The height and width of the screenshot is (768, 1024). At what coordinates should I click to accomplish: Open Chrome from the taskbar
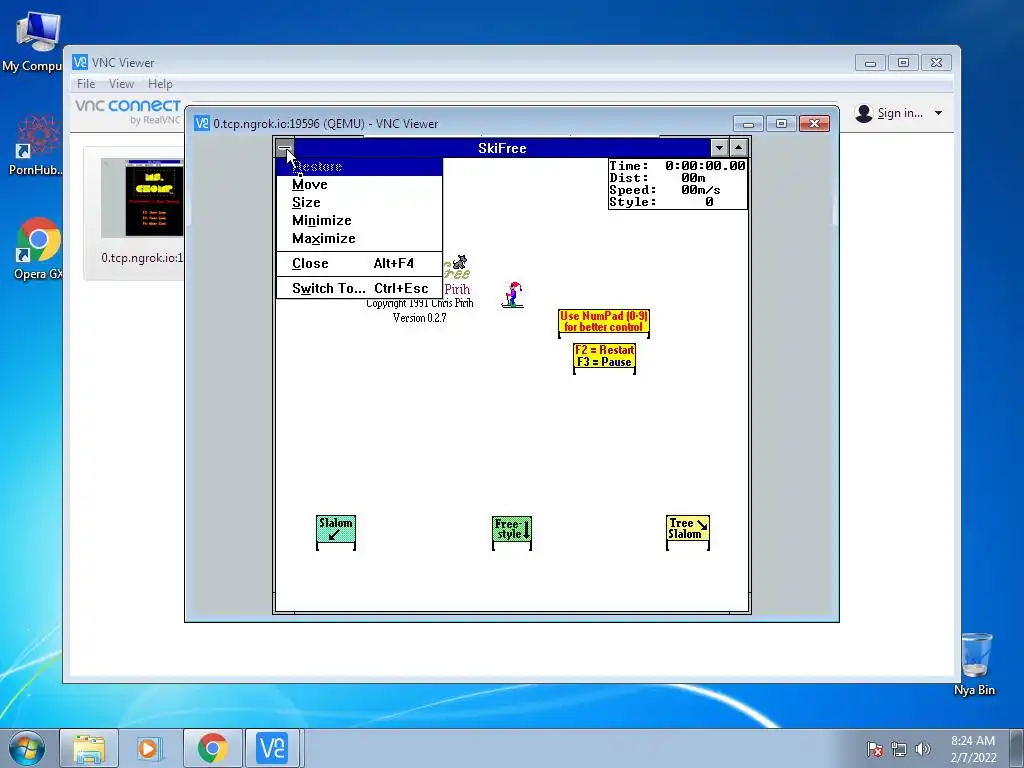click(x=212, y=748)
